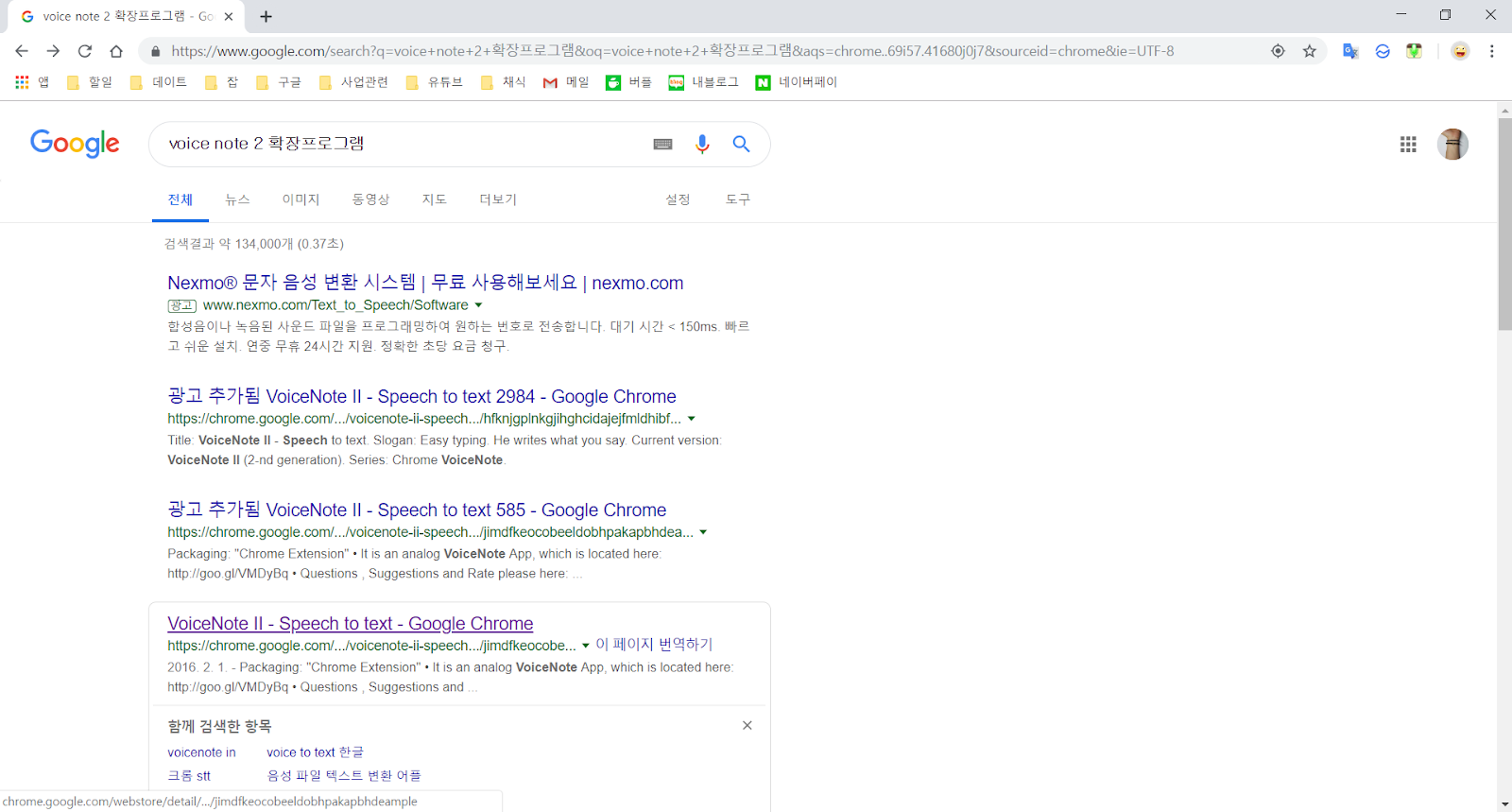The image size is (1512, 812).
Task: Open the 버믈 bookmark
Action: coord(628,82)
